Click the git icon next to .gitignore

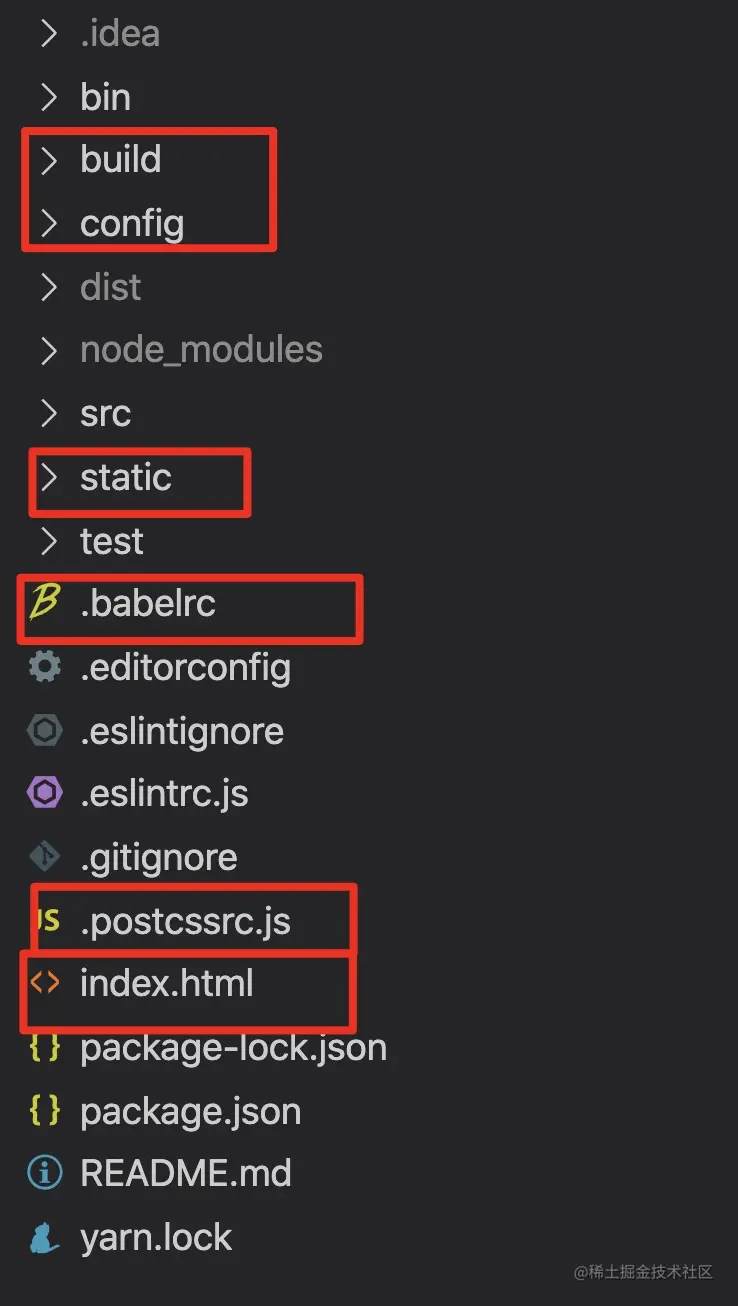44,857
